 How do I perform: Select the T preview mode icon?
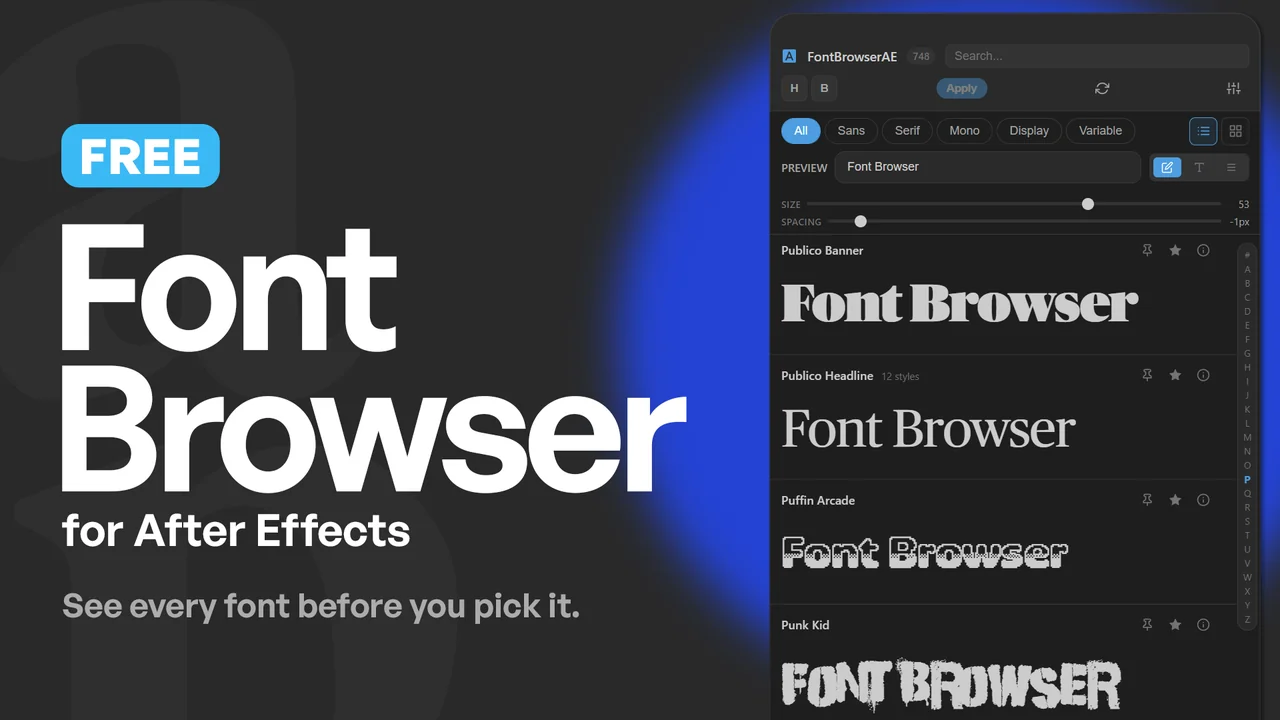1199,167
